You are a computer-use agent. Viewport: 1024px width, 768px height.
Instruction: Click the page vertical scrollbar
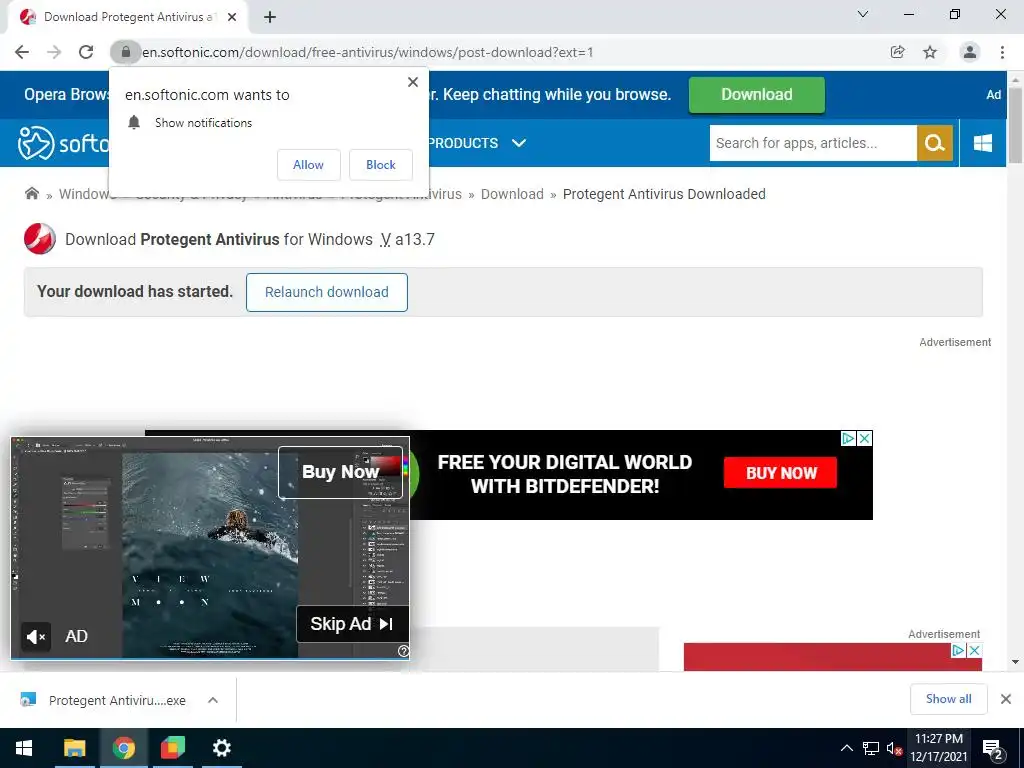click(x=1016, y=124)
